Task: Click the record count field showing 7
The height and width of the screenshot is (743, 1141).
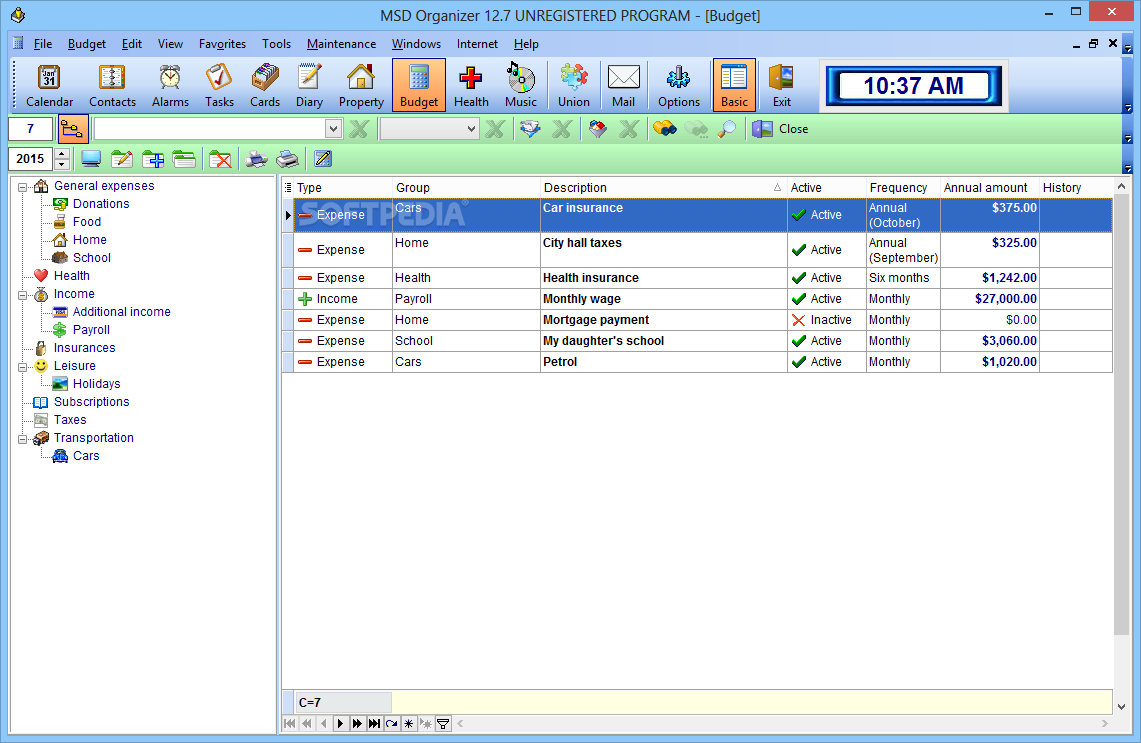Action: click(x=31, y=129)
